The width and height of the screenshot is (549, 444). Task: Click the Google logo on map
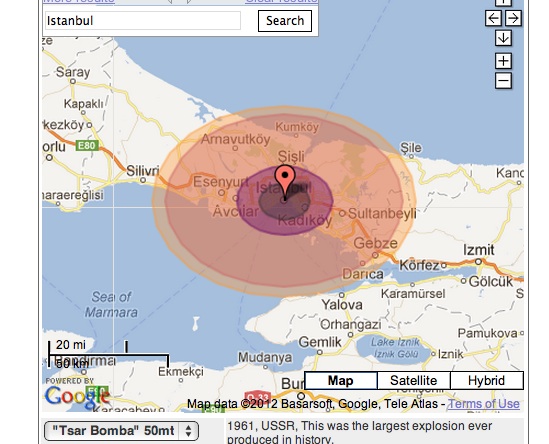[77, 397]
